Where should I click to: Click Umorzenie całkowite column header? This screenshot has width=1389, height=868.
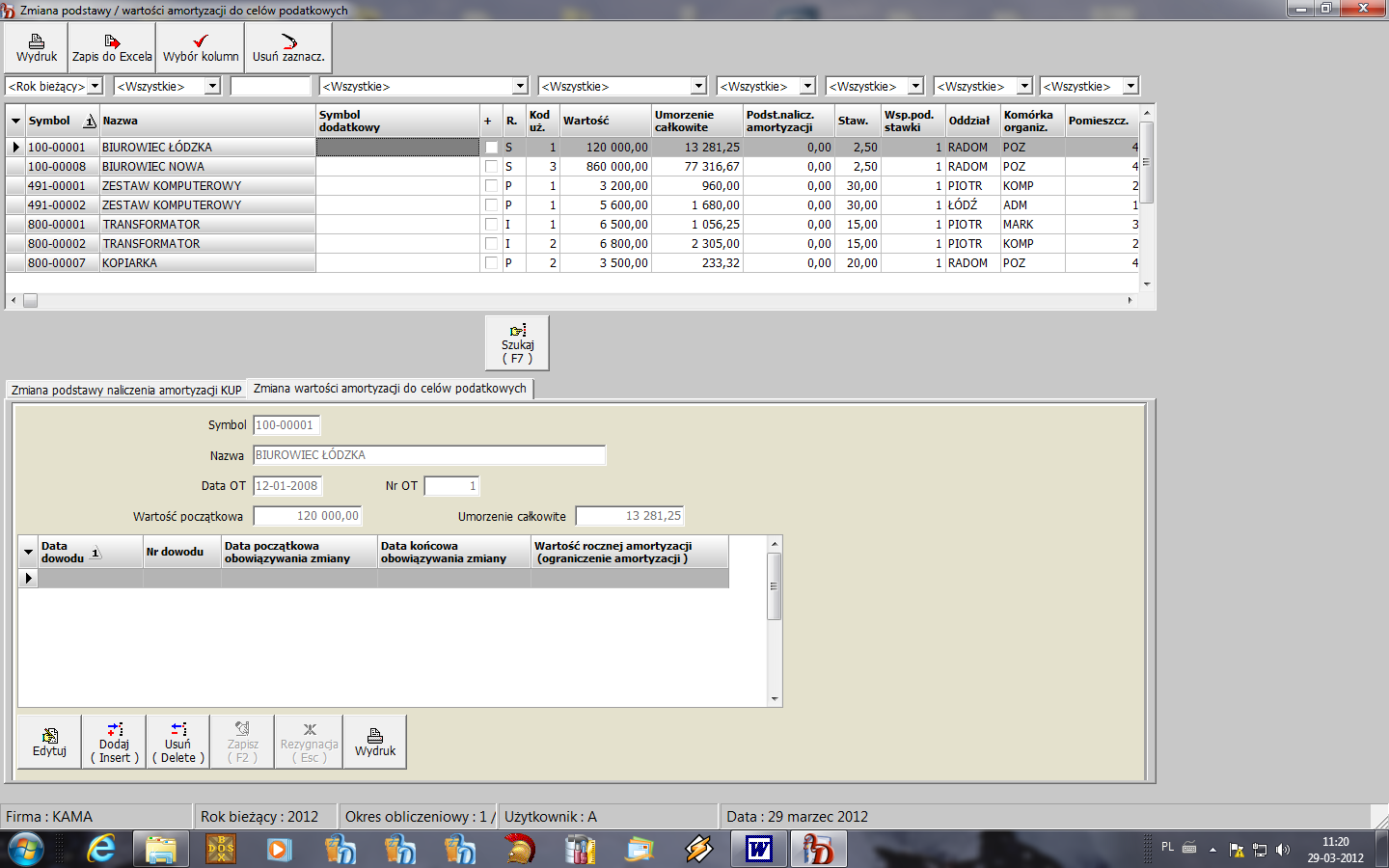697,121
